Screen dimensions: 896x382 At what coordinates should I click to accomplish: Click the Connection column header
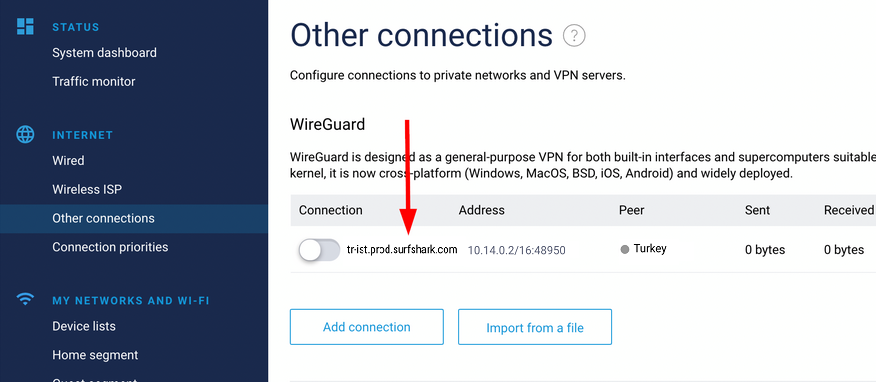coord(331,210)
